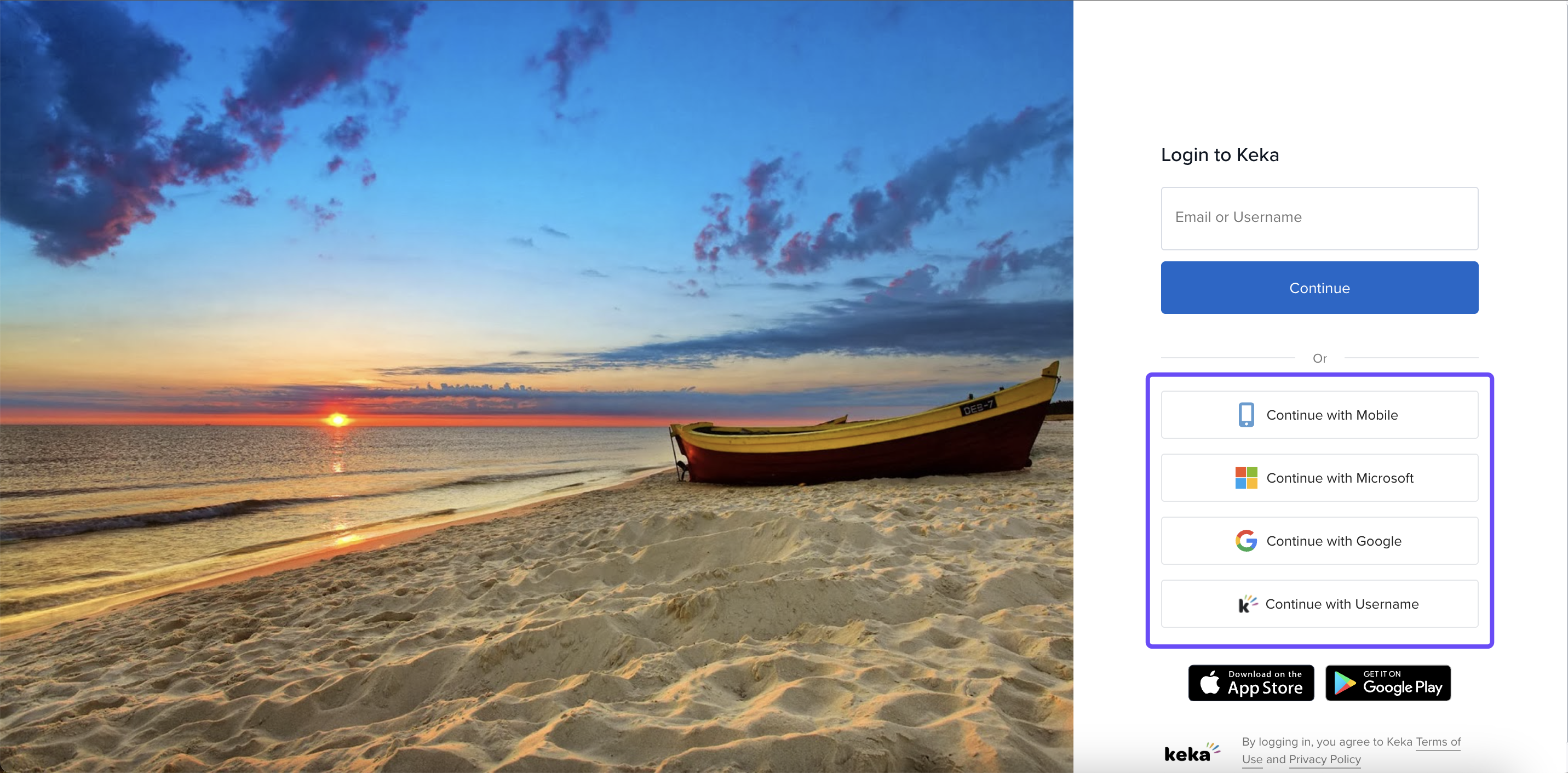Viewport: 1568px width, 773px height.
Task: Click the blue Continue button
Action: pyautogui.click(x=1319, y=288)
